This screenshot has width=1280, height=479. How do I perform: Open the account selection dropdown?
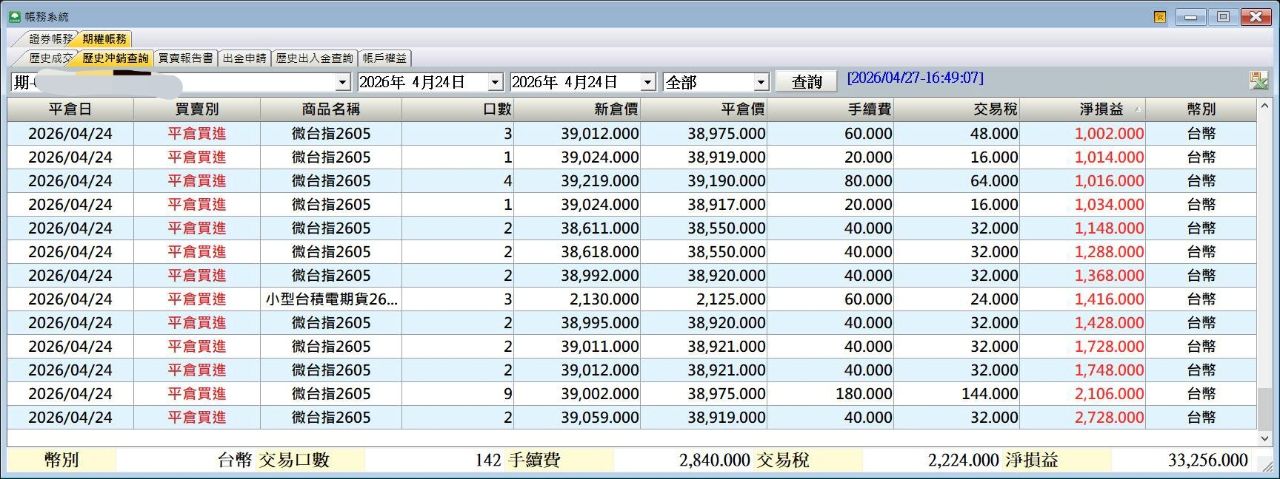click(343, 82)
